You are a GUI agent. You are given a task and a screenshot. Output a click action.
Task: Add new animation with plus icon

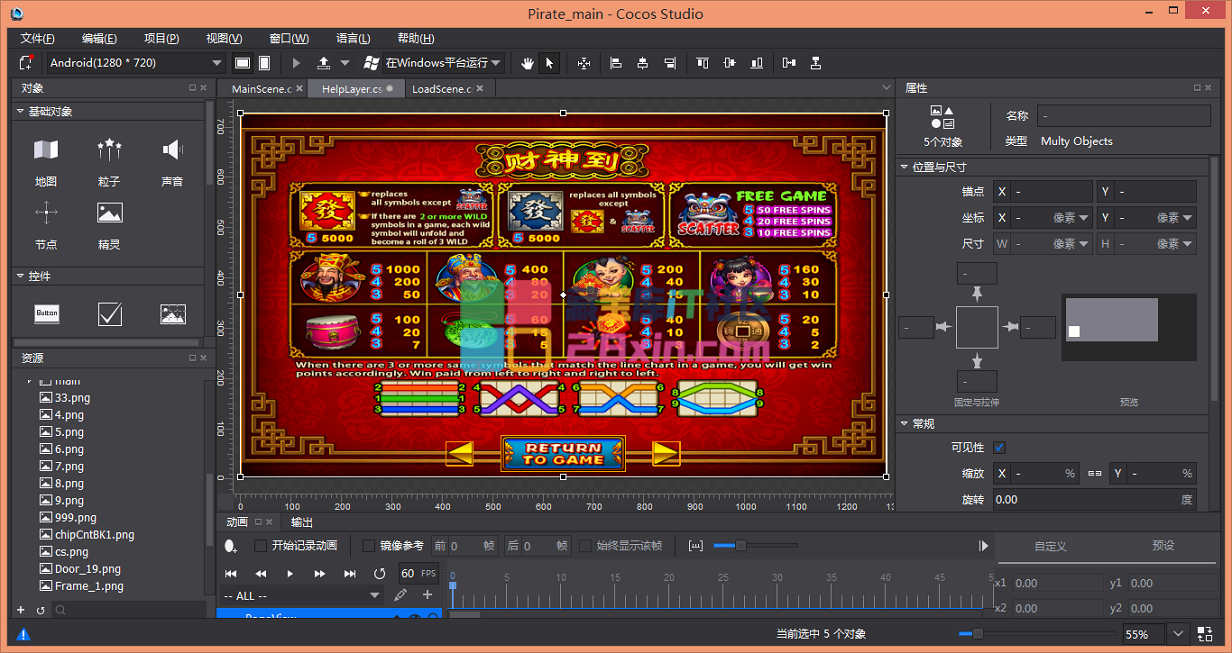tap(428, 595)
